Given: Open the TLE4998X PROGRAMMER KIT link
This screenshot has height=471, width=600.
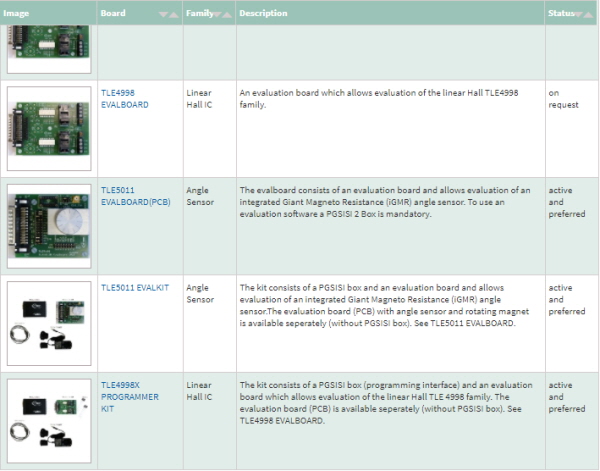Looking at the screenshot, I should 130,397.
